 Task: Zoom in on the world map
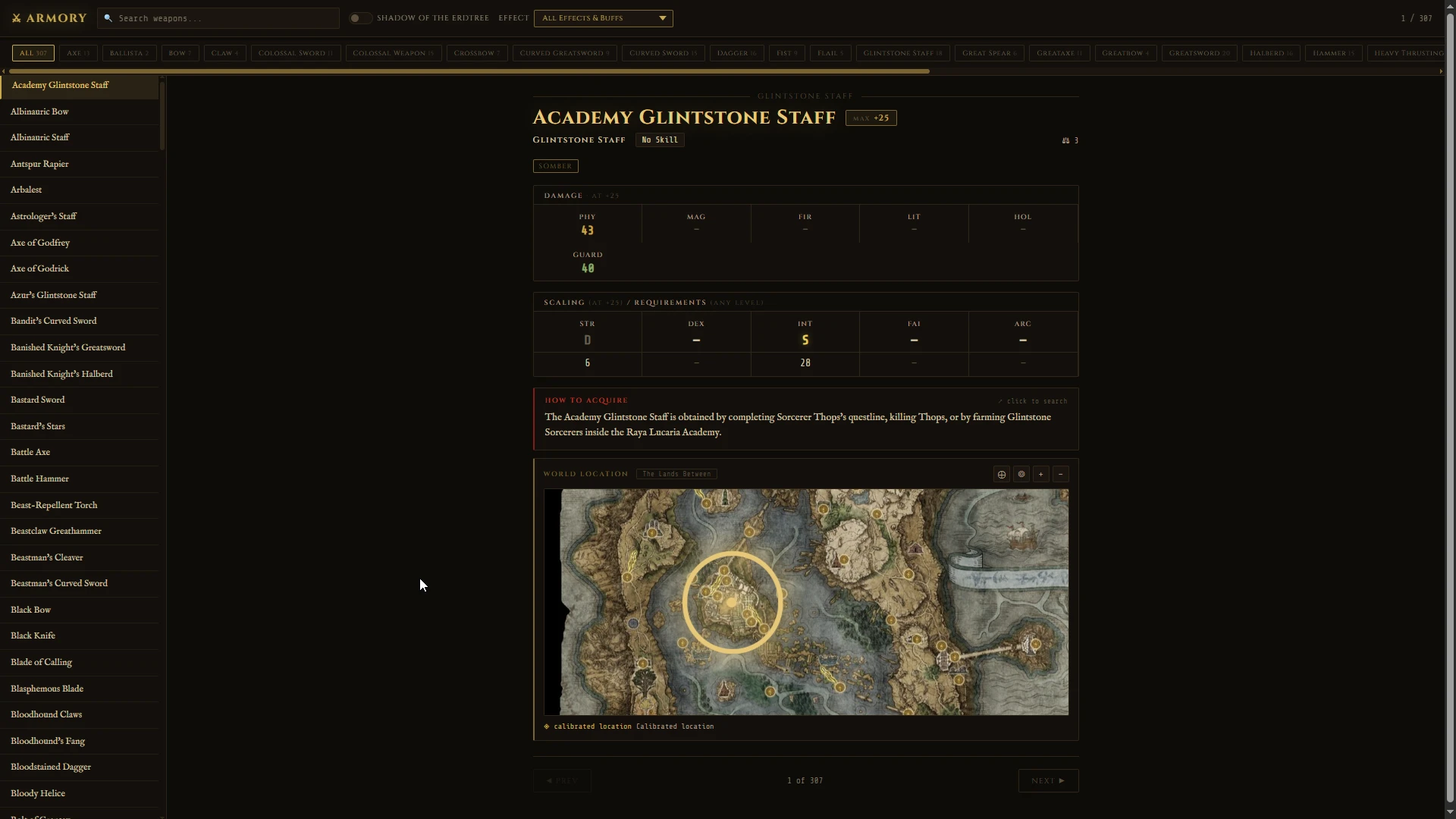(1041, 475)
